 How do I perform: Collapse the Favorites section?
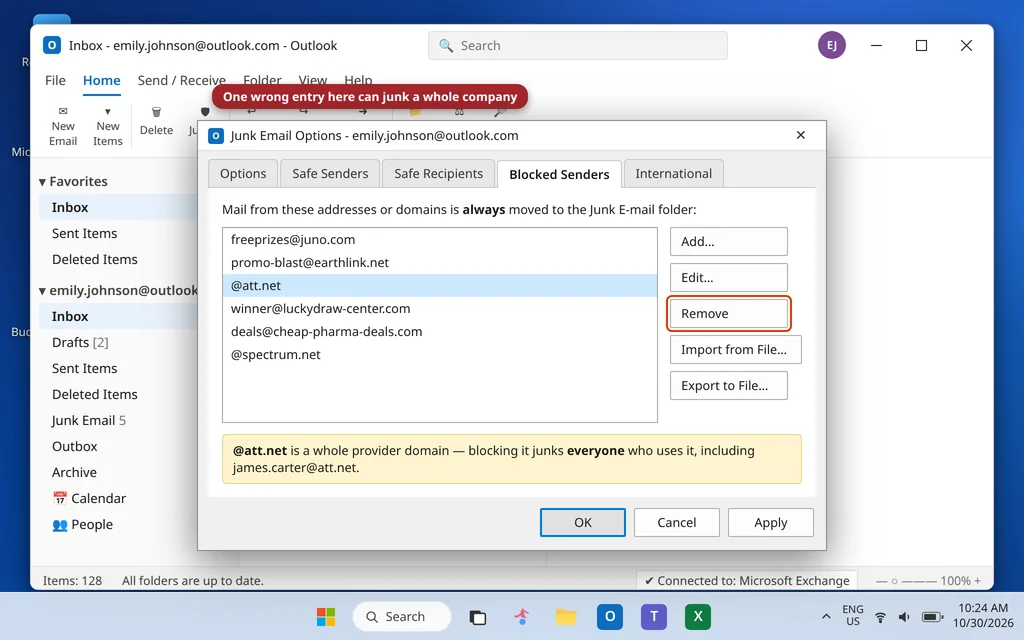(x=42, y=182)
